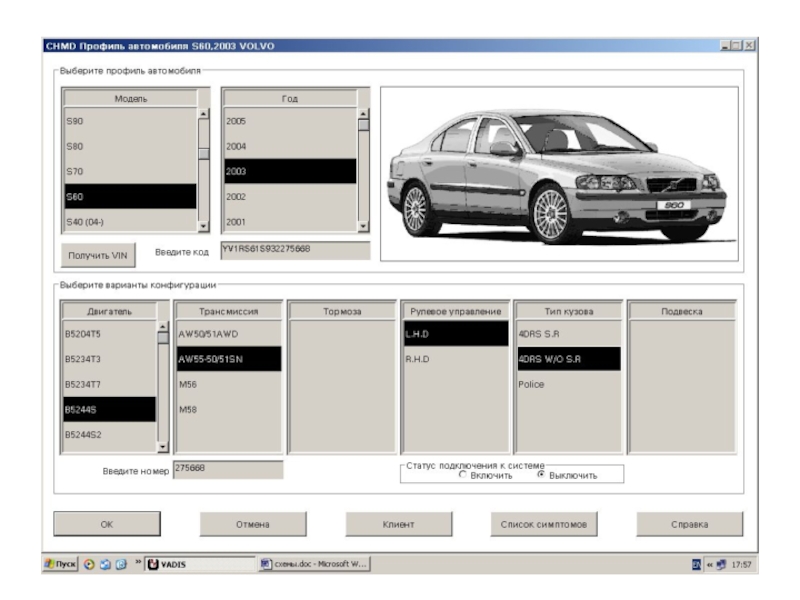
Task: Click the scrollbar thumb of the Год list
Action: click(x=363, y=125)
